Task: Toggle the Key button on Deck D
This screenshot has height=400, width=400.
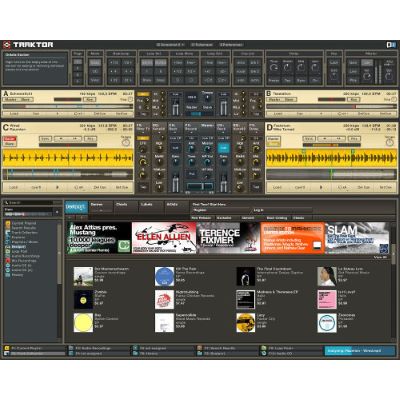Action: 354,138
